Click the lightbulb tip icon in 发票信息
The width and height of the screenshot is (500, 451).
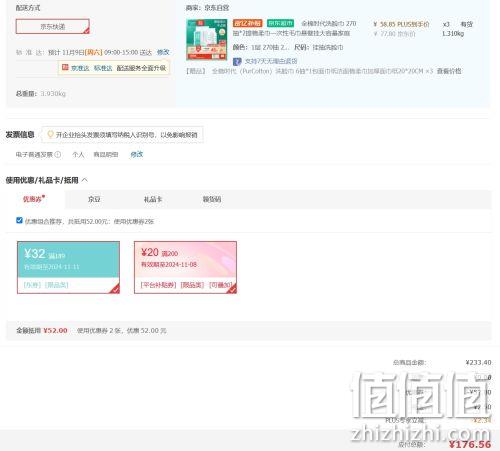pyautogui.click(x=50, y=134)
